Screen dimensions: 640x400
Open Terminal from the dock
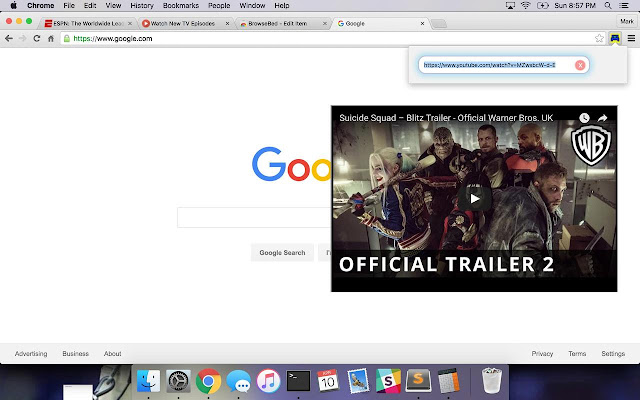pos(298,380)
